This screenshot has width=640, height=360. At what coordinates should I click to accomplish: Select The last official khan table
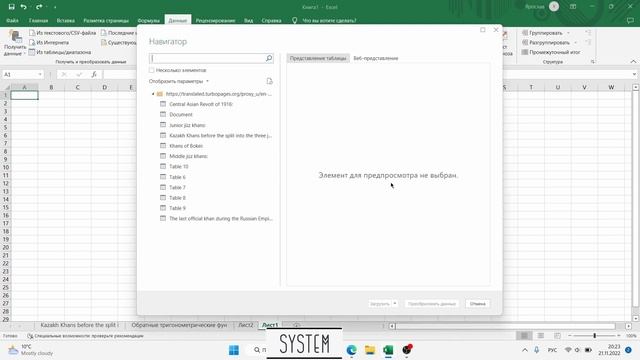pyautogui.click(x=216, y=219)
